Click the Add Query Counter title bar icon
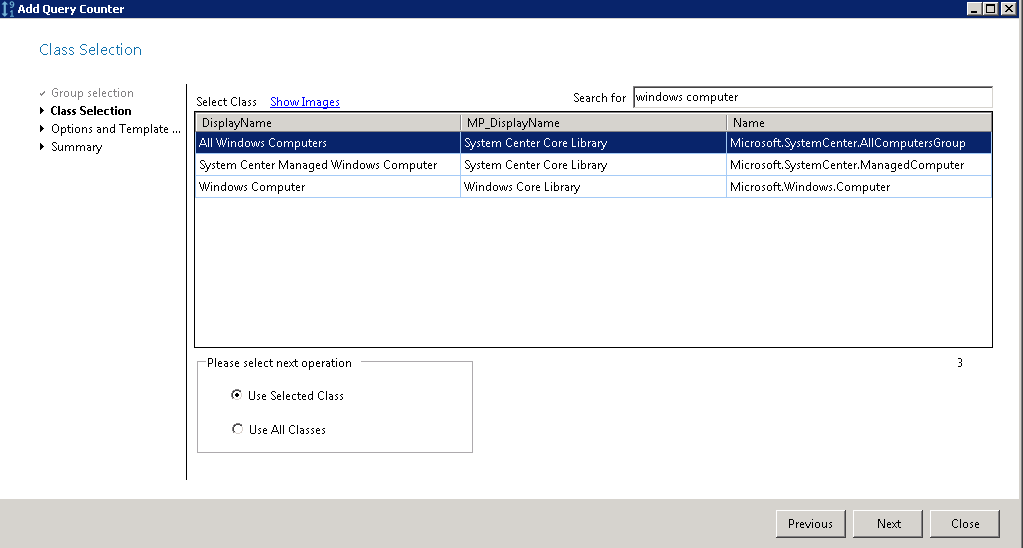This screenshot has width=1023, height=548. (x=8, y=8)
